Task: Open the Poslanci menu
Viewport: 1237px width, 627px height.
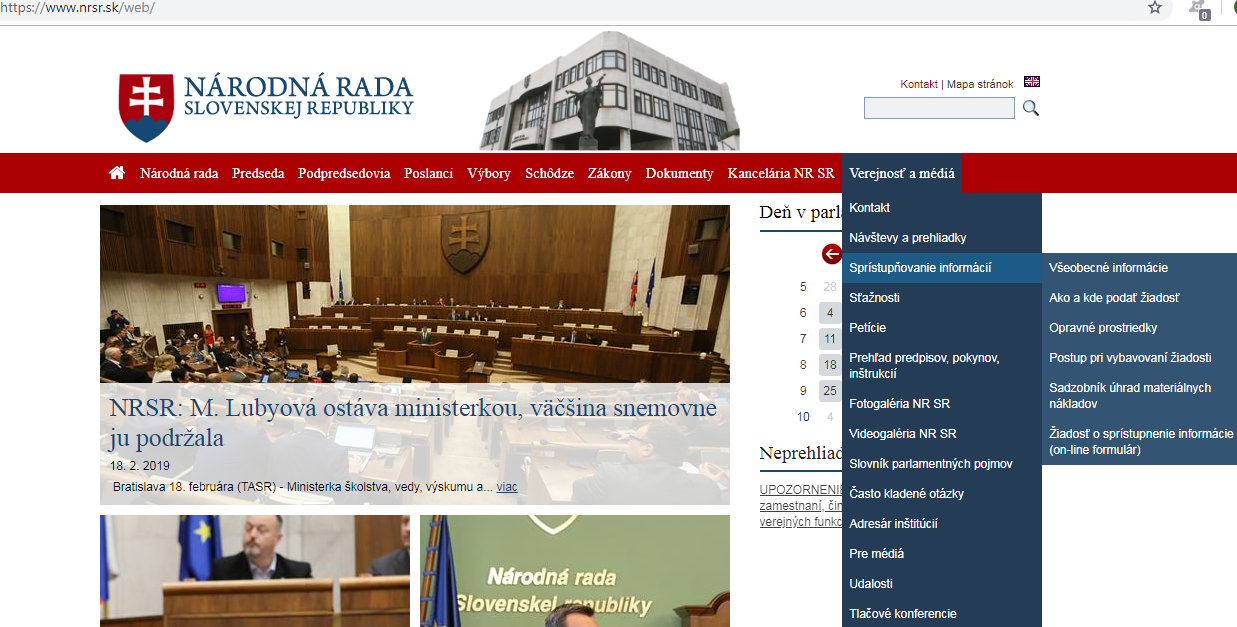Action: 429,173
